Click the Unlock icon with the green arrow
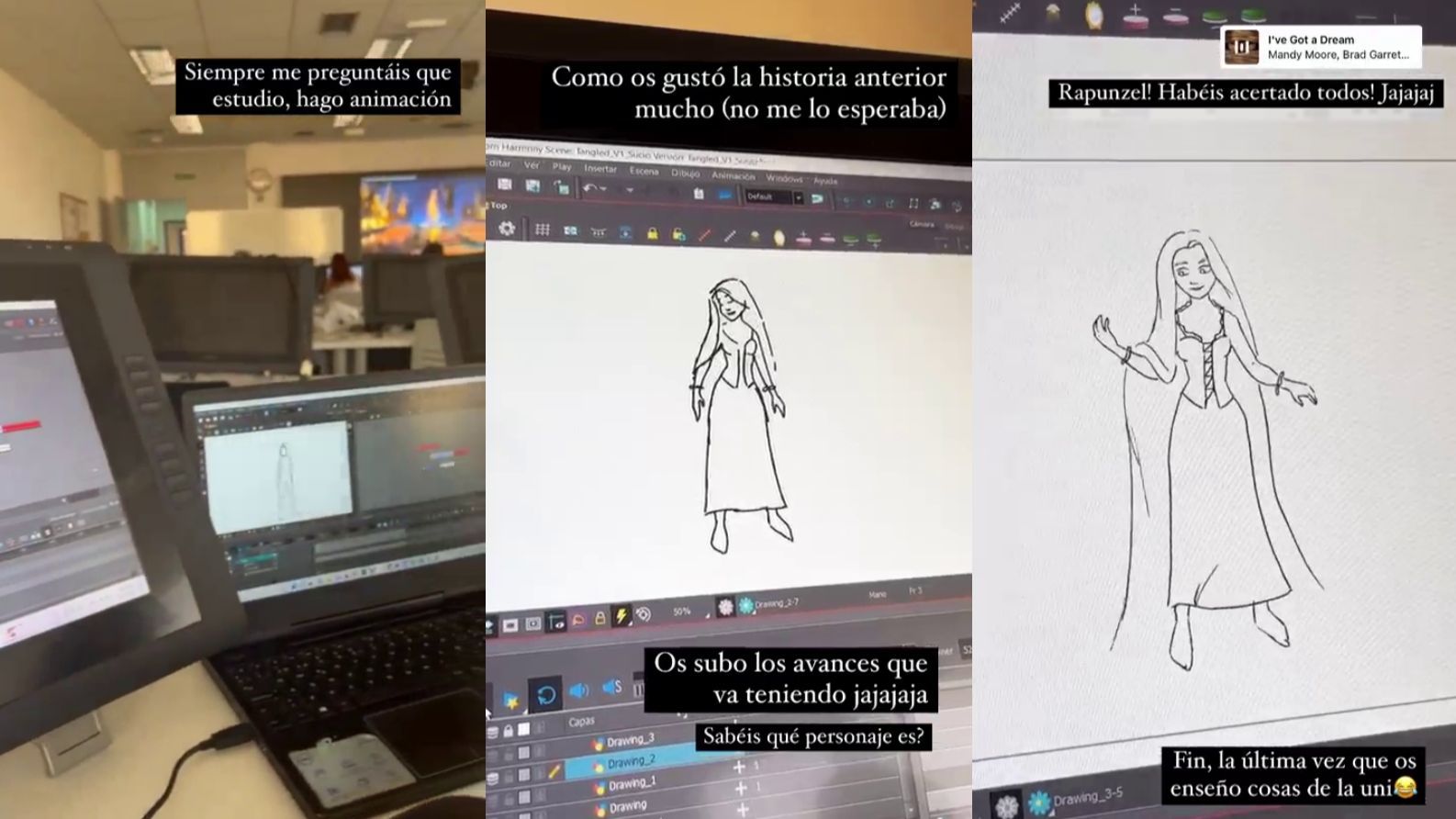The image size is (1456, 819). [679, 235]
